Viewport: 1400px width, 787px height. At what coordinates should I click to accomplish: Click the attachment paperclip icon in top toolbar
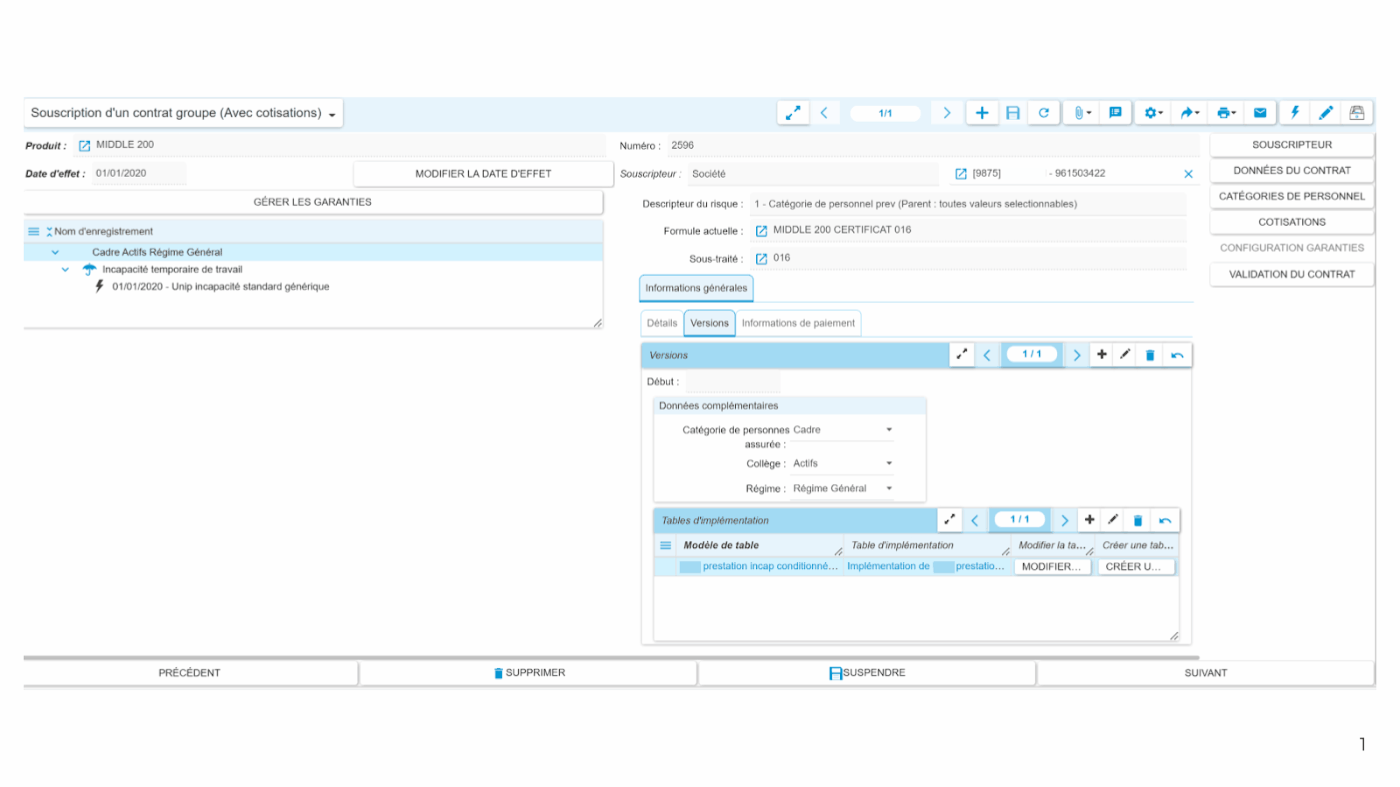pos(1080,113)
